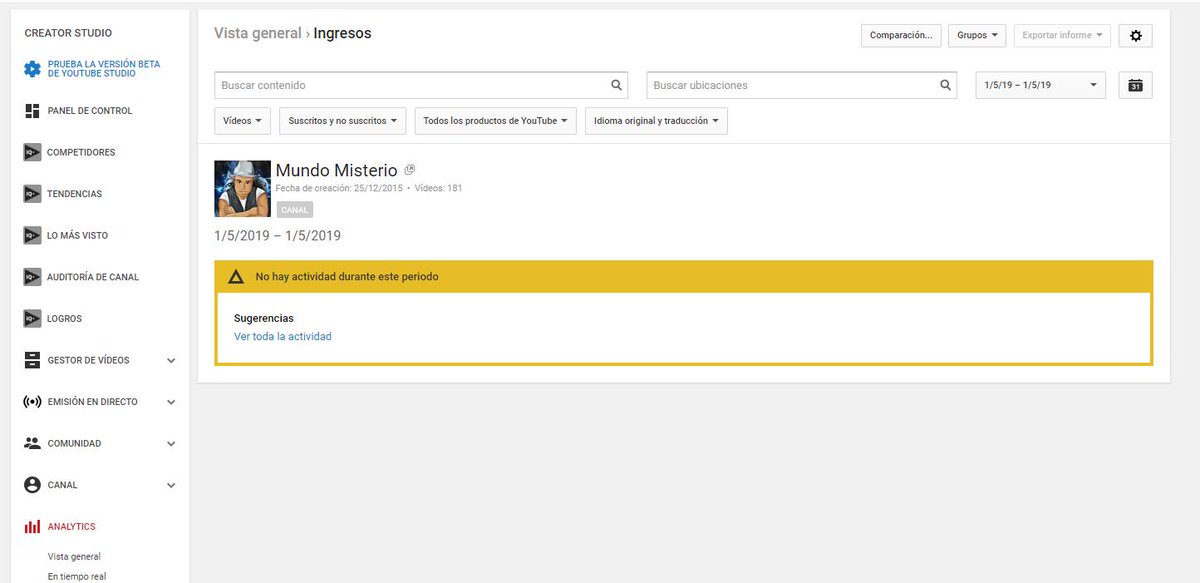The height and width of the screenshot is (583, 1200).
Task: Open the 1/5/19 – 1/5/19 date range dropdown
Action: 1041,85
